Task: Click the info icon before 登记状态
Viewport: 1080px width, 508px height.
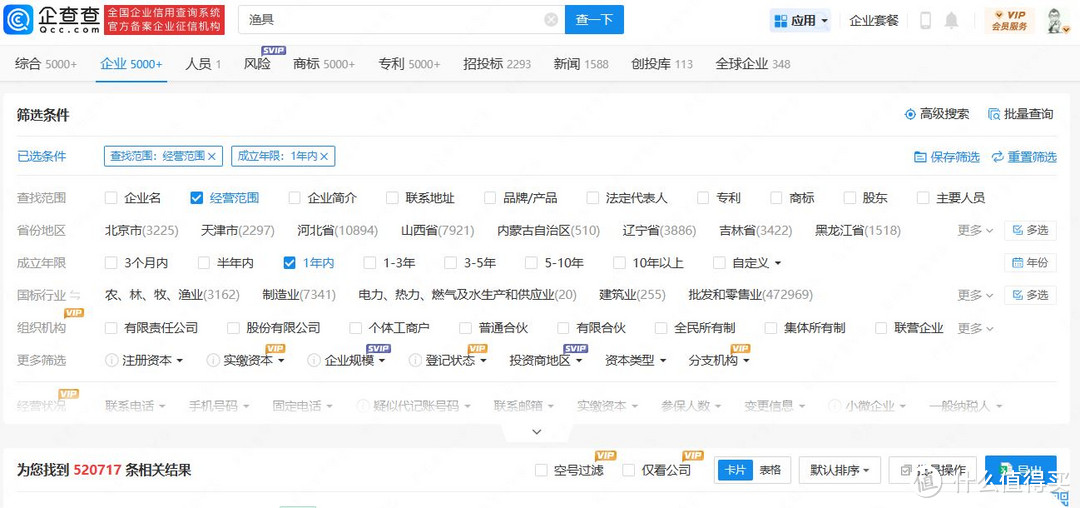Action: pyautogui.click(x=415, y=360)
